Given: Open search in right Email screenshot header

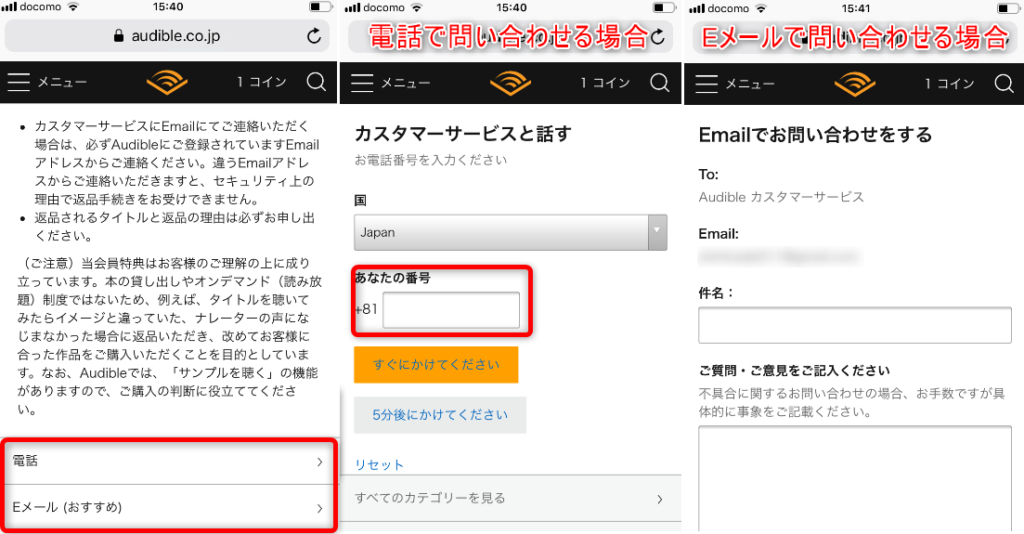Looking at the screenshot, I should 1004,83.
